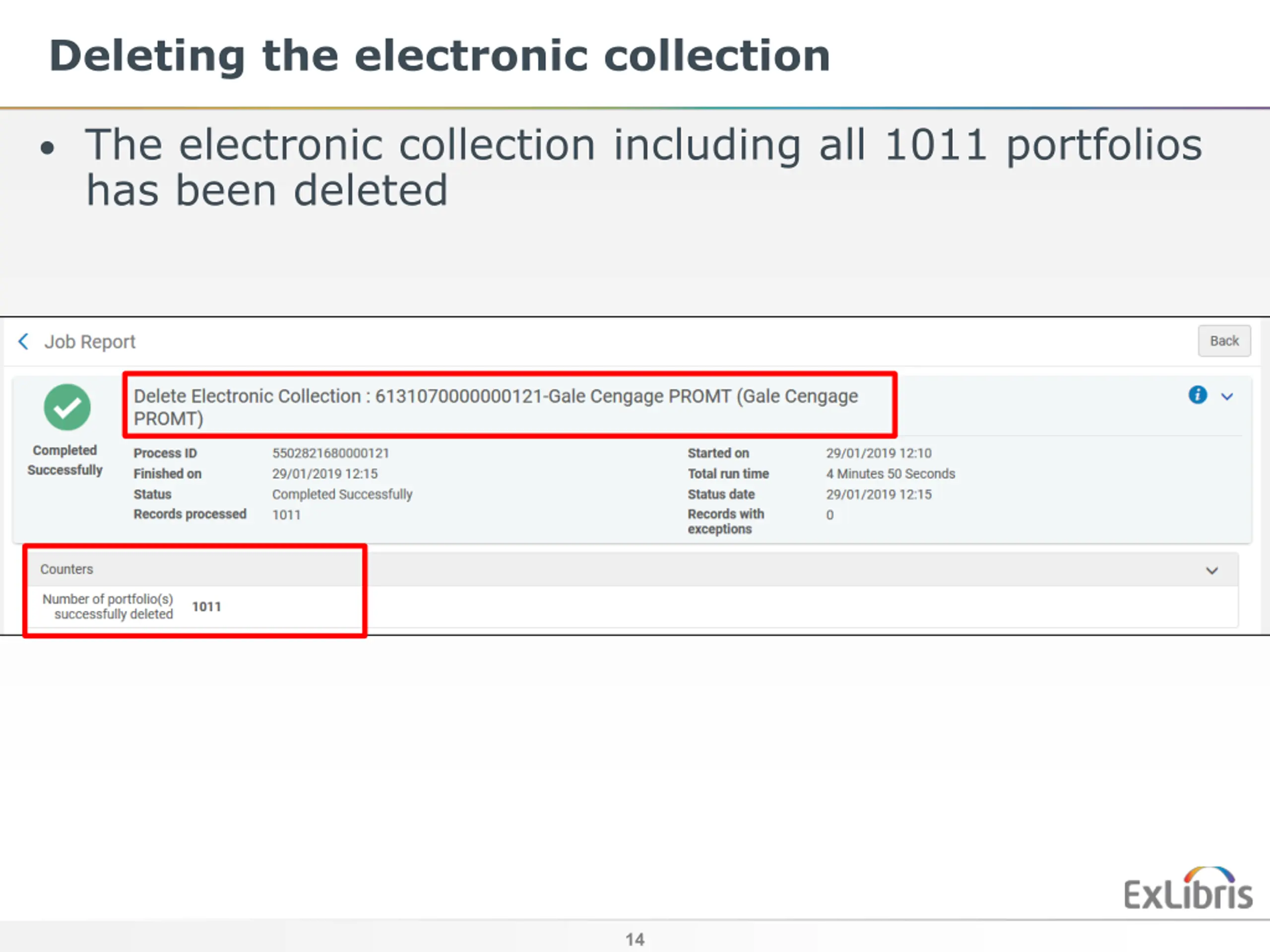Collapse the Counters section chevron
Image resolution: width=1270 pixels, height=952 pixels.
[x=1212, y=570]
